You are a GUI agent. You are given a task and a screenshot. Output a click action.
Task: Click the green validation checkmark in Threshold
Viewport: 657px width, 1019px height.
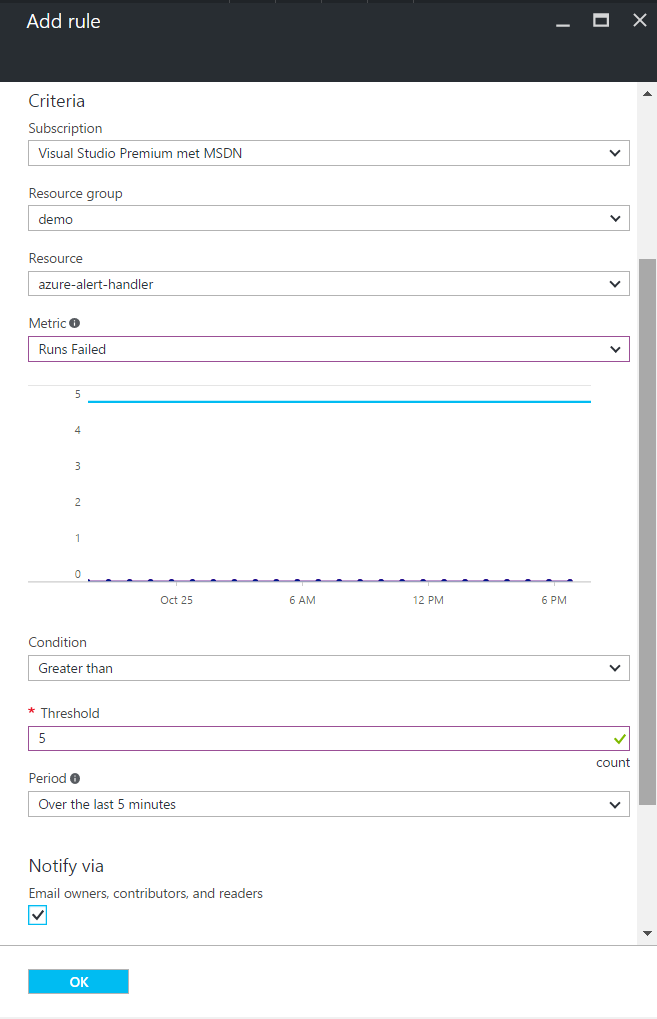pos(620,739)
